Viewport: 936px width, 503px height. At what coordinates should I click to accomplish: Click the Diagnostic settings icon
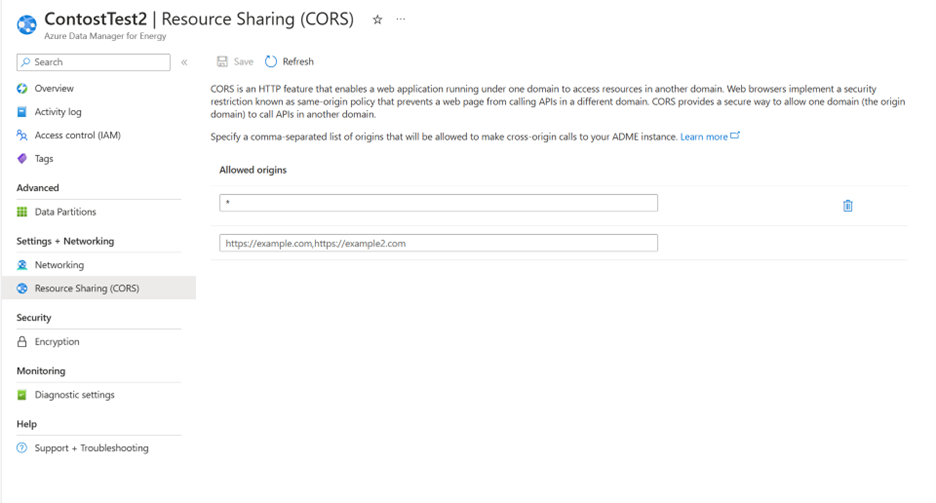[x=22, y=395]
